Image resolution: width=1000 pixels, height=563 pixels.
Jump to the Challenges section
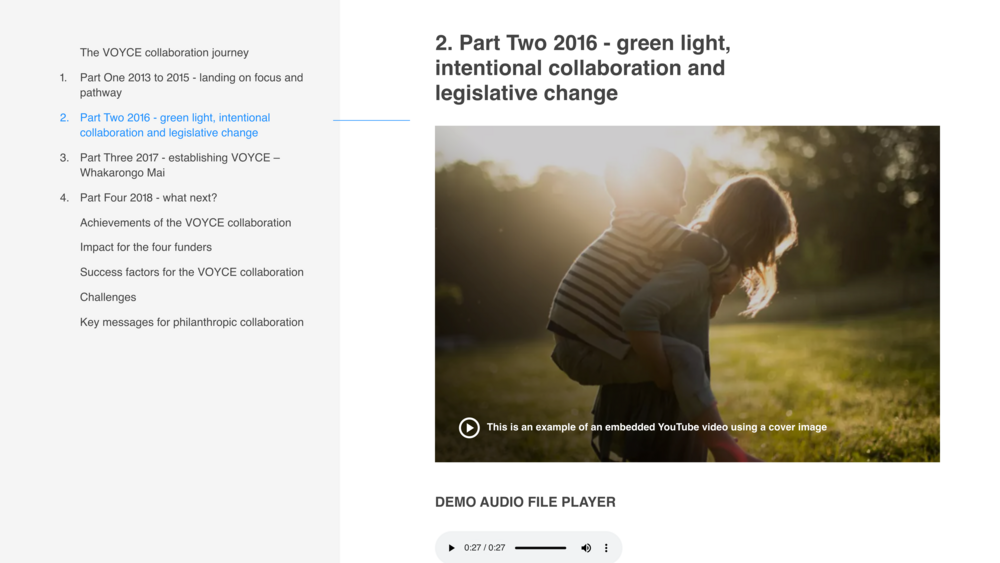click(x=108, y=297)
